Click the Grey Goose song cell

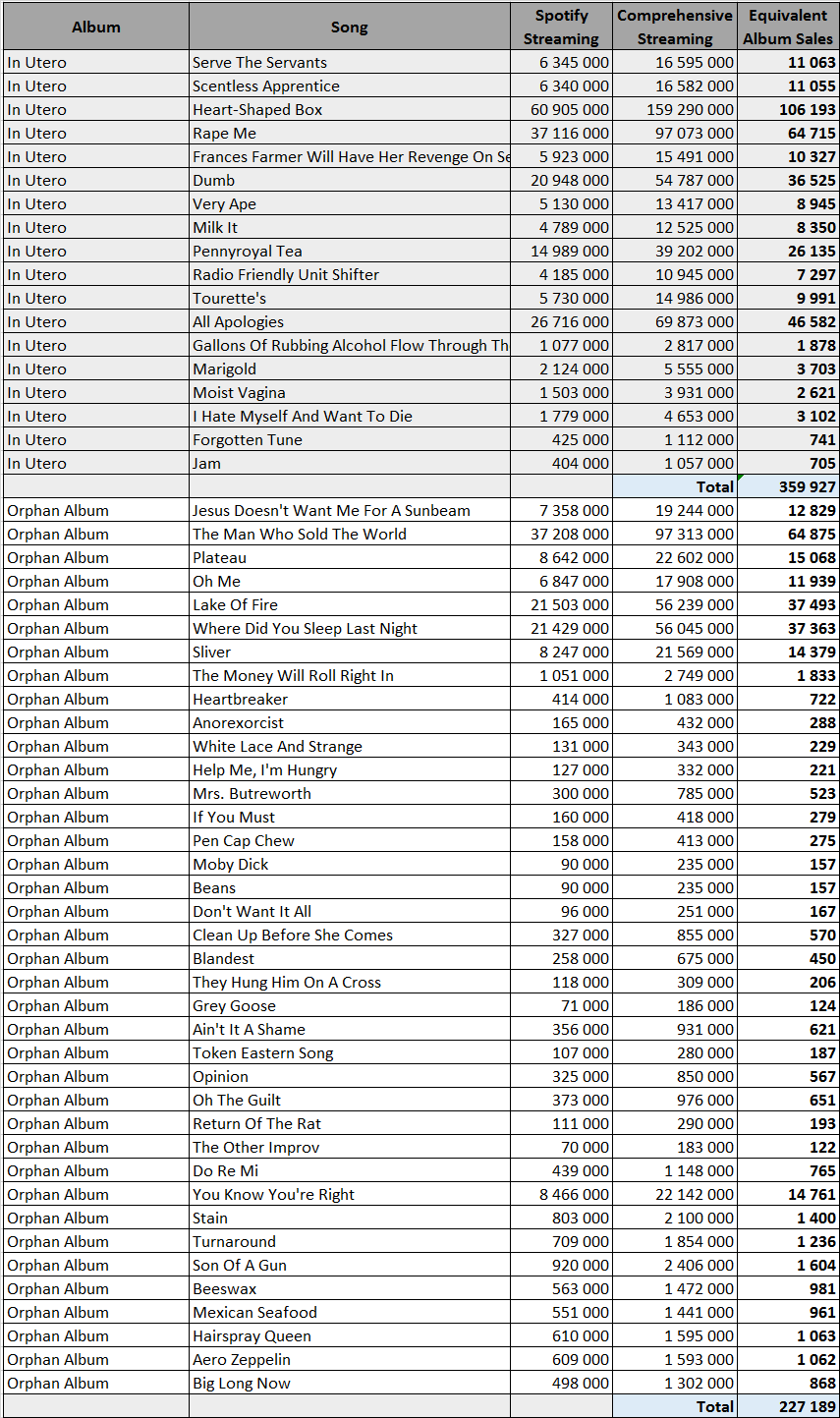349,1005
